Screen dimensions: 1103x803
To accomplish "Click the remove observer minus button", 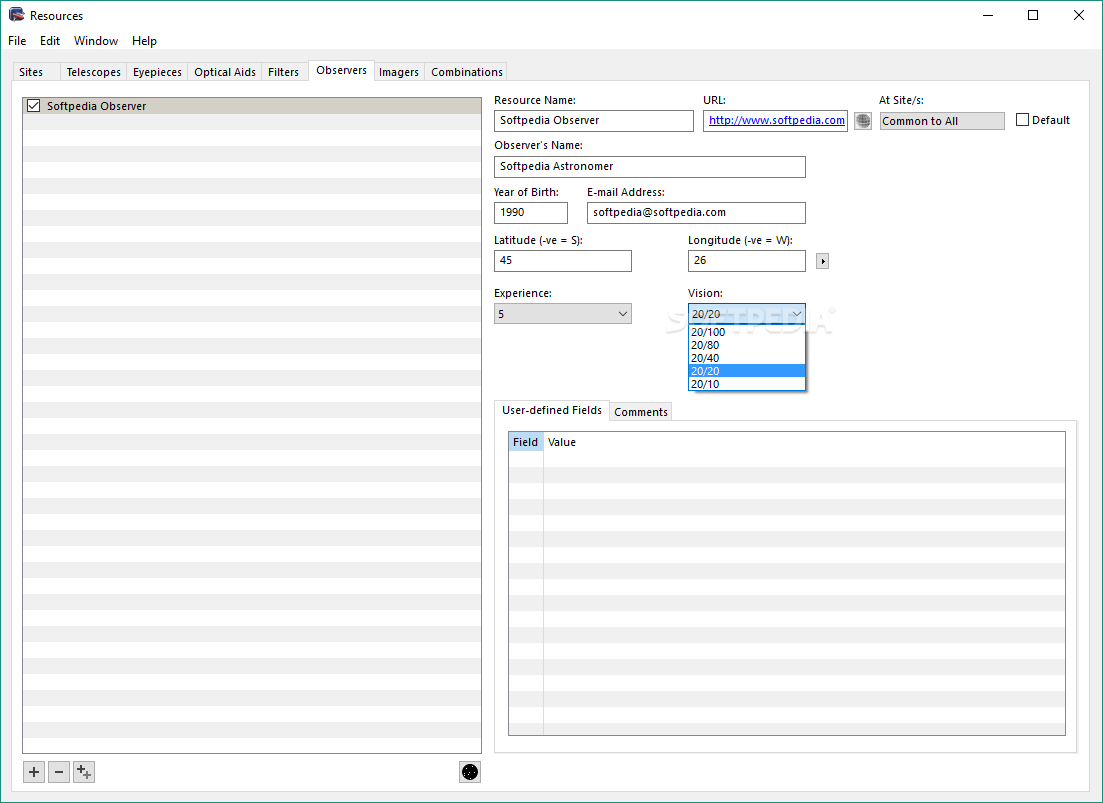I will (x=59, y=772).
